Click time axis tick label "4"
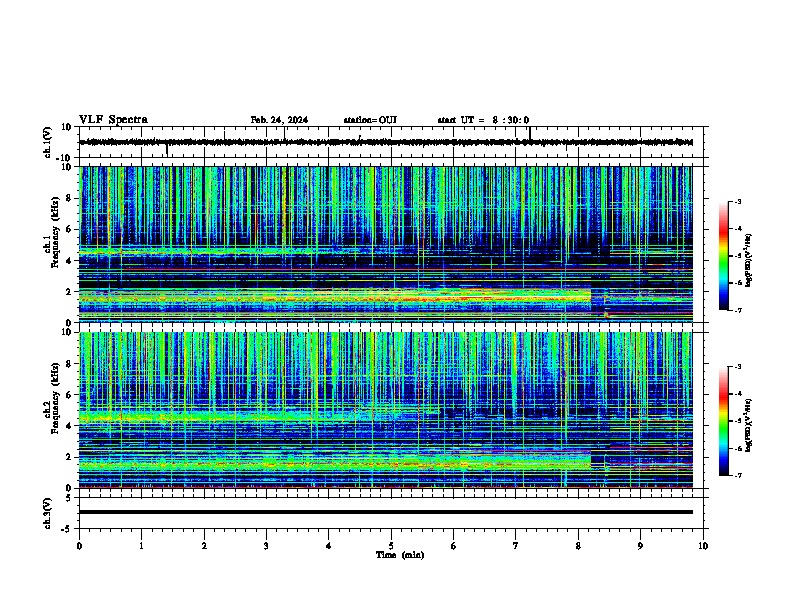 (x=329, y=546)
